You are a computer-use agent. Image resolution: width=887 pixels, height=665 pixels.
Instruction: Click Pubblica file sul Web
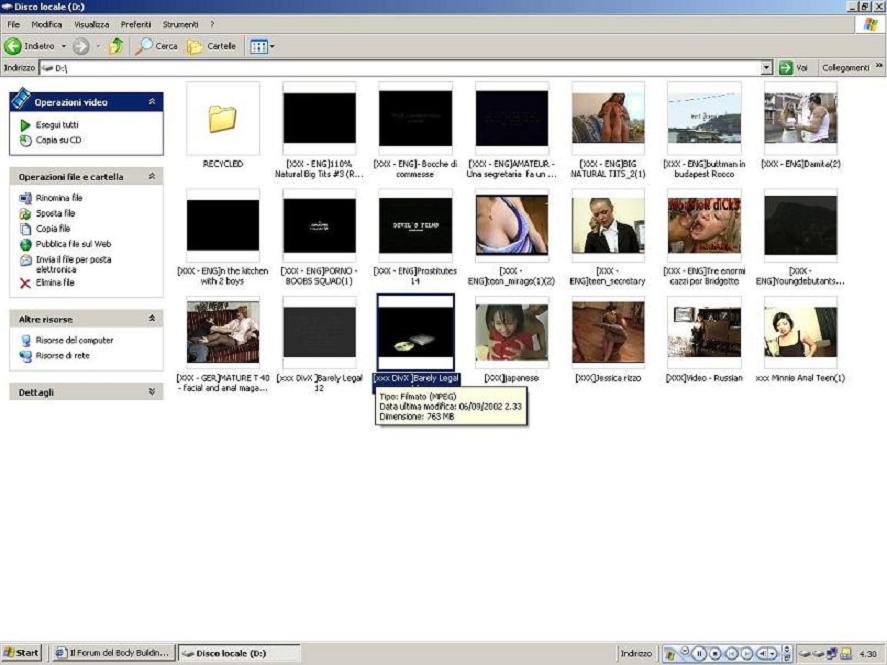(72, 244)
